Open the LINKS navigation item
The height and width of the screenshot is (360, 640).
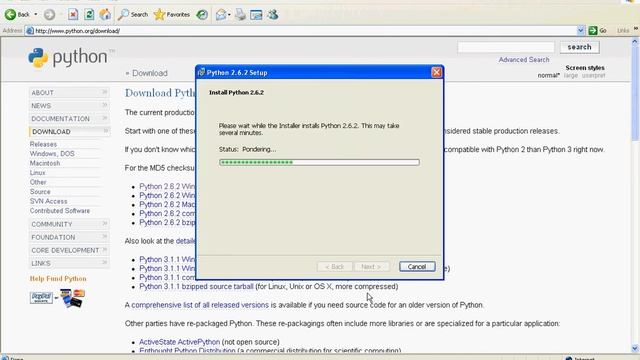pos(69,263)
